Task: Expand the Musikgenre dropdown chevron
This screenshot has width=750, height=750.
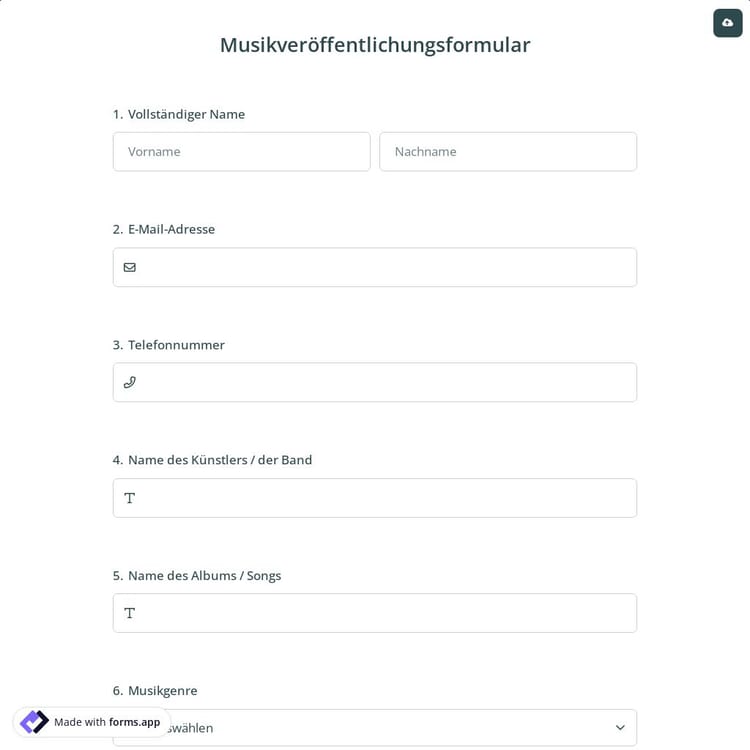Action: (620, 727)
